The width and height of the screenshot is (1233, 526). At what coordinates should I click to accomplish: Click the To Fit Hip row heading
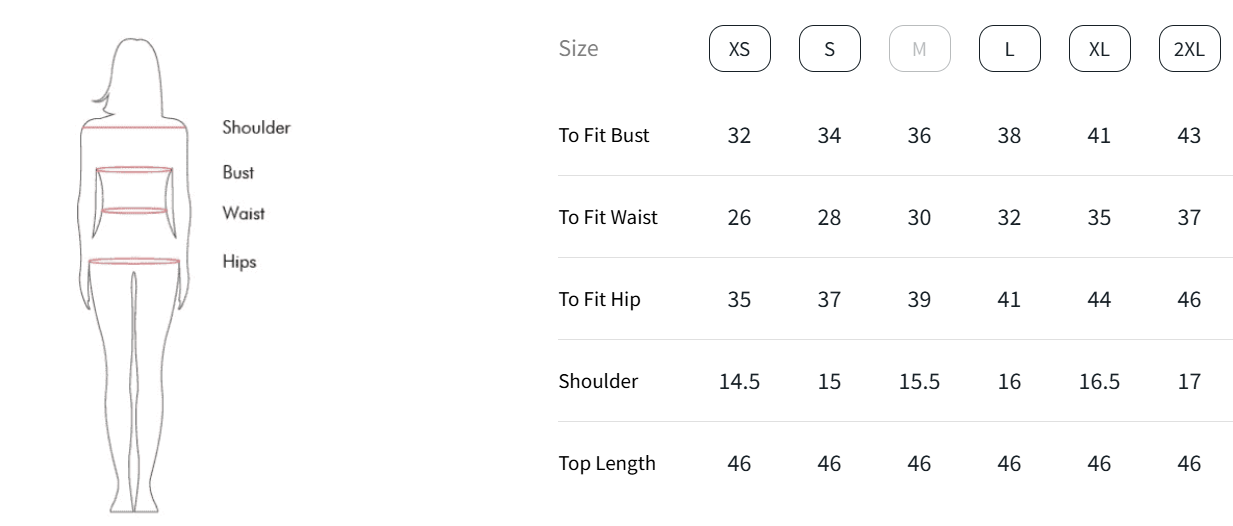click(x=599, y=299)
